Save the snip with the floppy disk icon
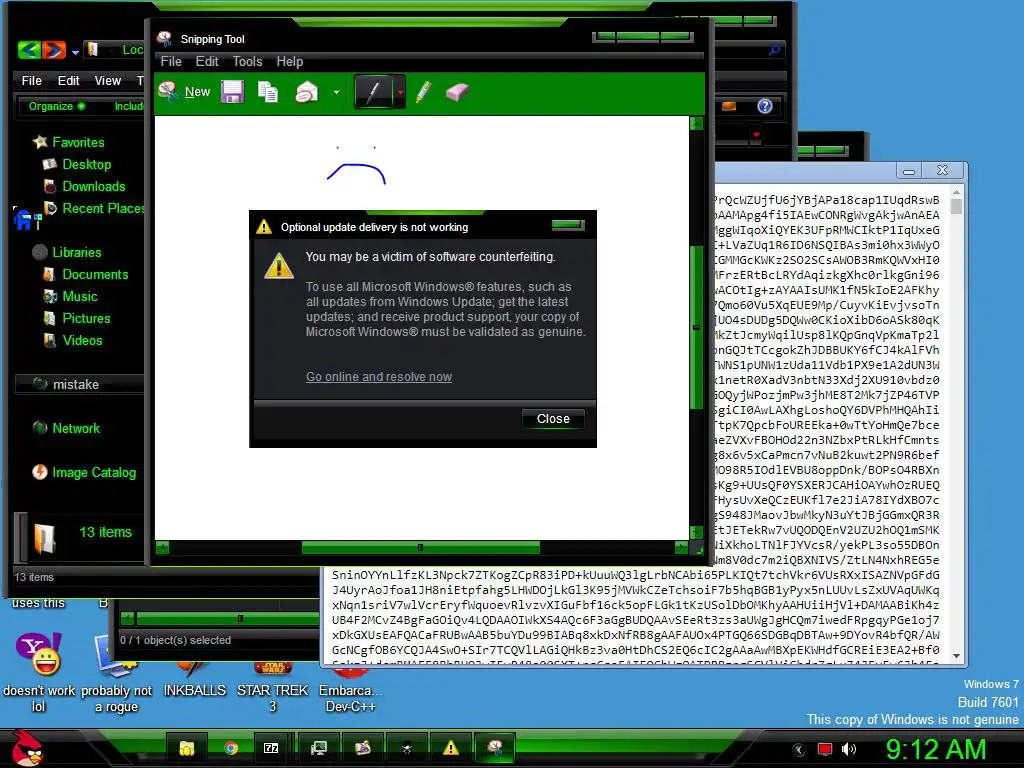The height and width of the screenshot is (768, 1024). tap(232, 92)
